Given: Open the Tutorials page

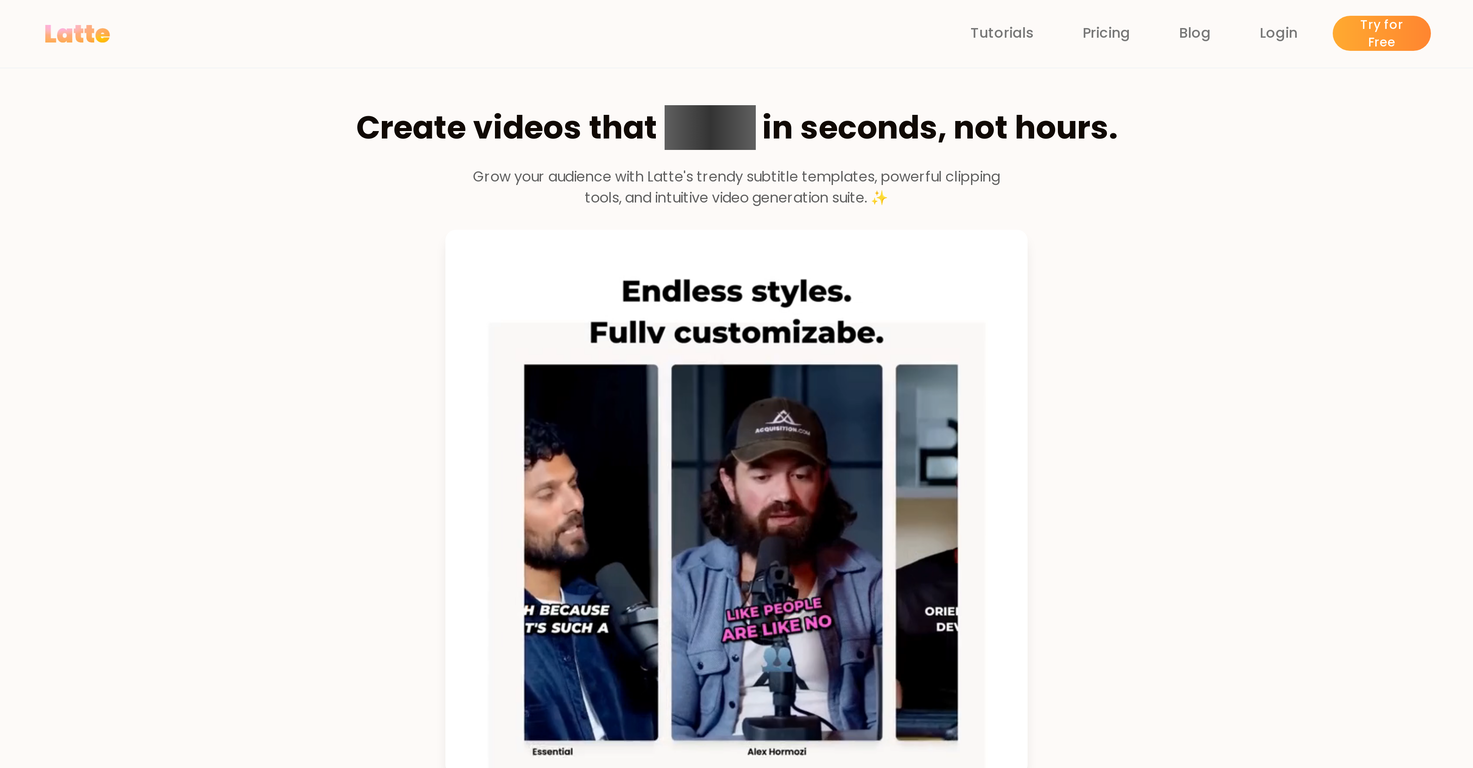Looking at the screenshot, I should pyautogui.click(x=1001, y=33).
